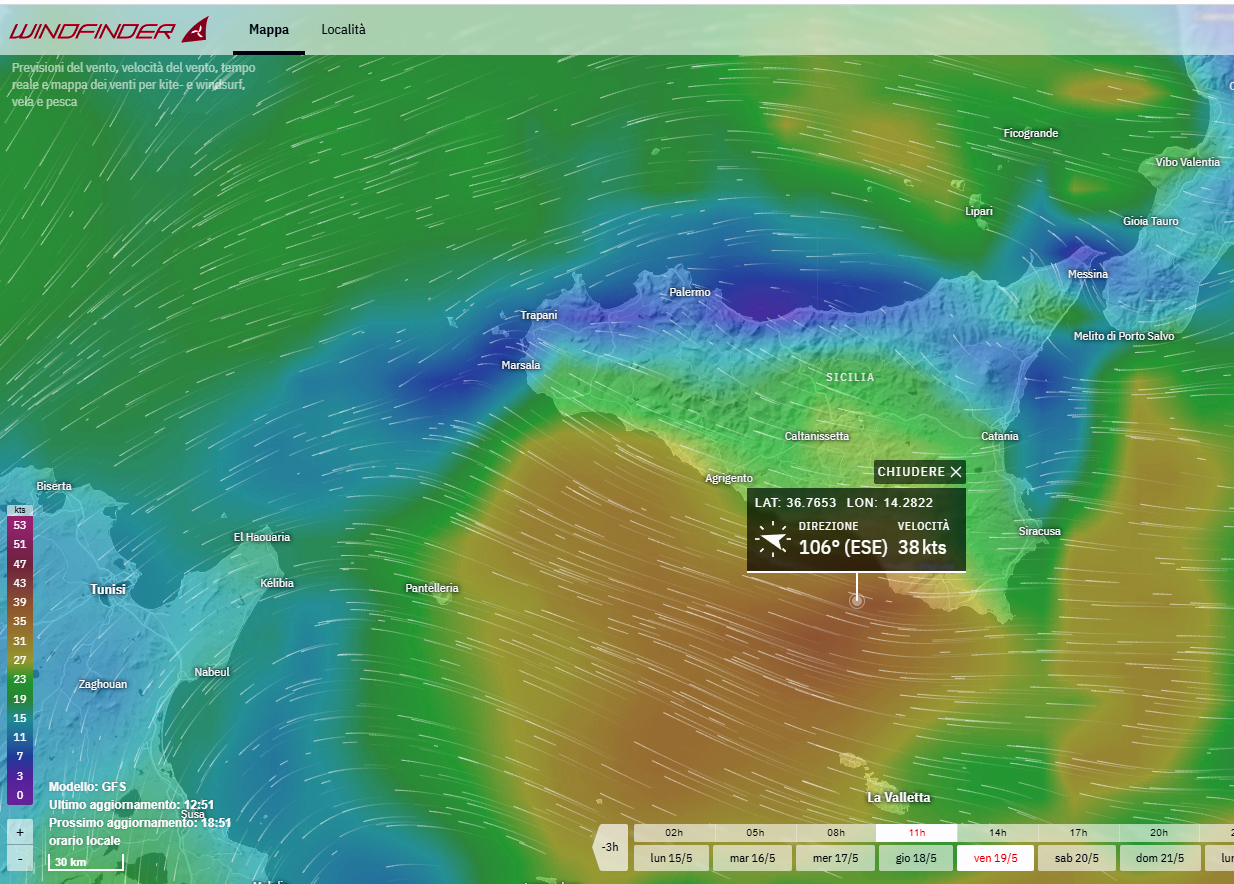This screenshot has width=1234, height=884.
Task: Click the La Valletta map label
Action: pyautogui.click(x=899, y=797)
